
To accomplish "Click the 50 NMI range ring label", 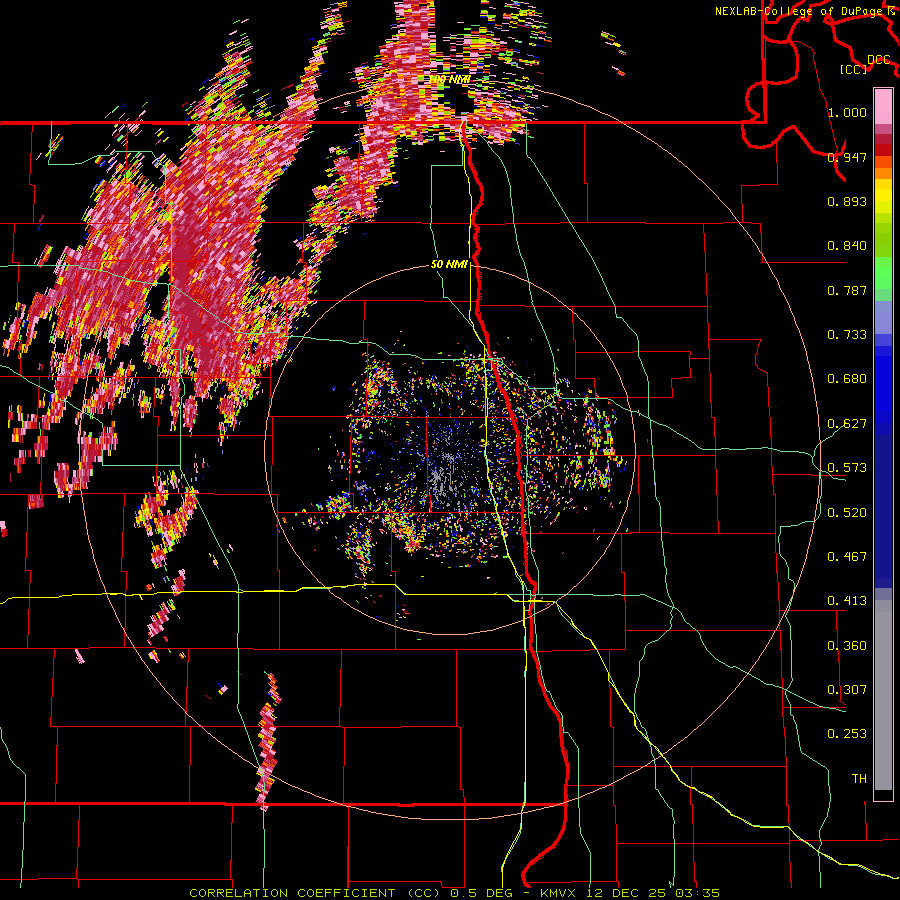I will tap(449, 265).
